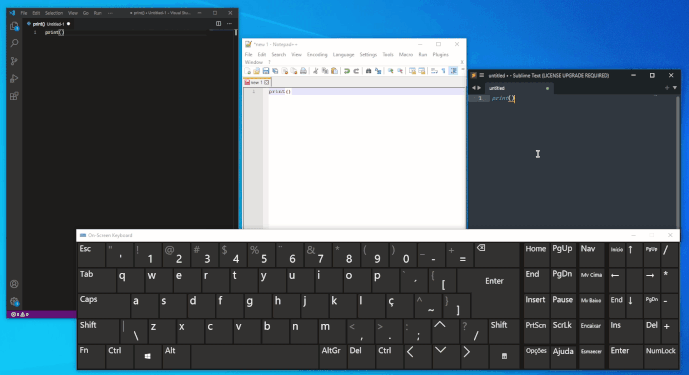The height and width of the screenshot is (375, 689).
Task: Click VS Code status bar errors indicator
Action: (x=20, y=314)
